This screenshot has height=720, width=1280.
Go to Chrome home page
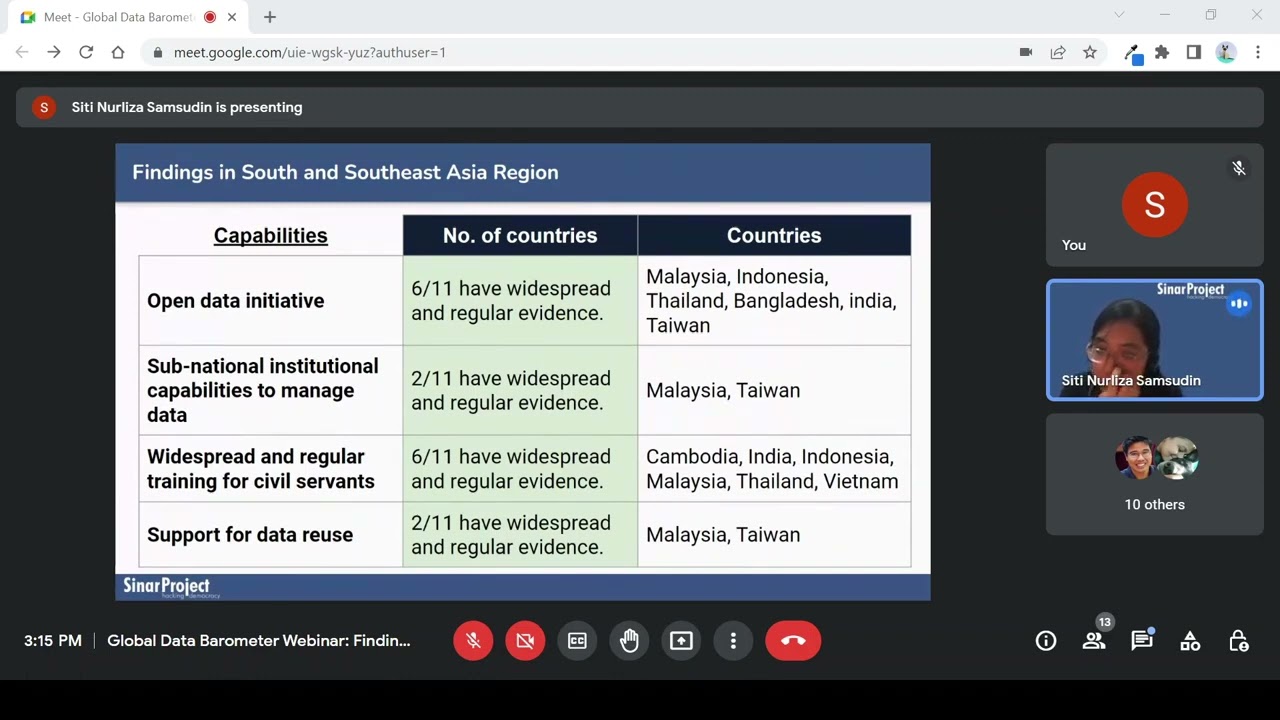pos(118,52)
